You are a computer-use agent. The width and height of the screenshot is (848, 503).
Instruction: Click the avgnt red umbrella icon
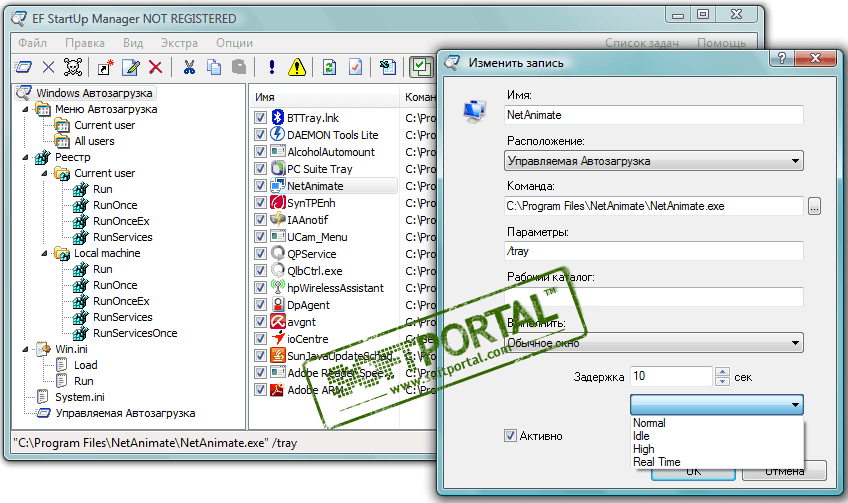coord(277,321)
